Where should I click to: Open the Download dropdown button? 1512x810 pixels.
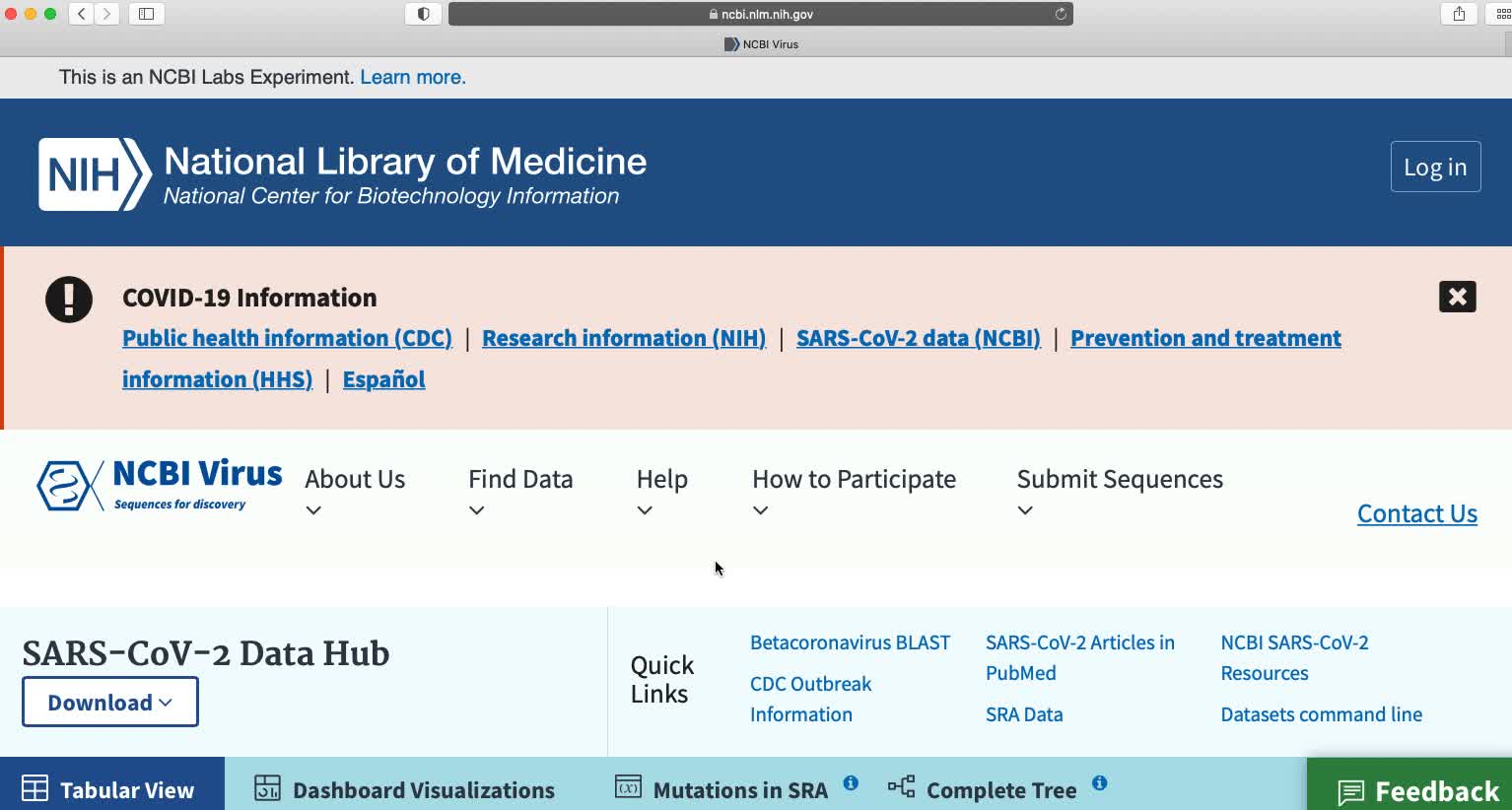110,703
